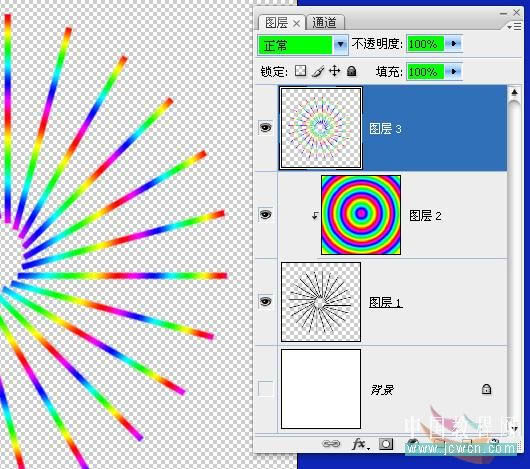Image resolution: width=530 pixels, height=469 pixels.
Task: Click the 不透明度 label
Action: point(377,44)
